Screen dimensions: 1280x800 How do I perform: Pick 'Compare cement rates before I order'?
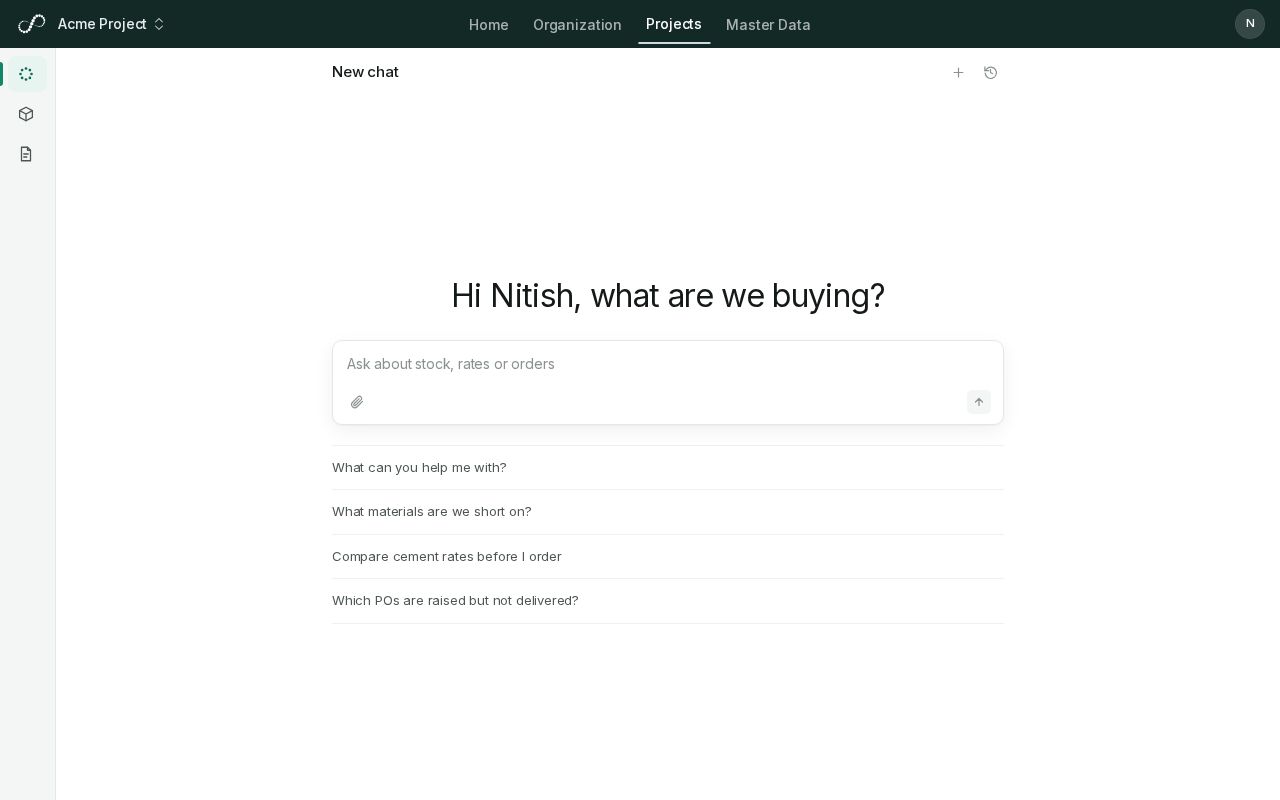[668, 557]
